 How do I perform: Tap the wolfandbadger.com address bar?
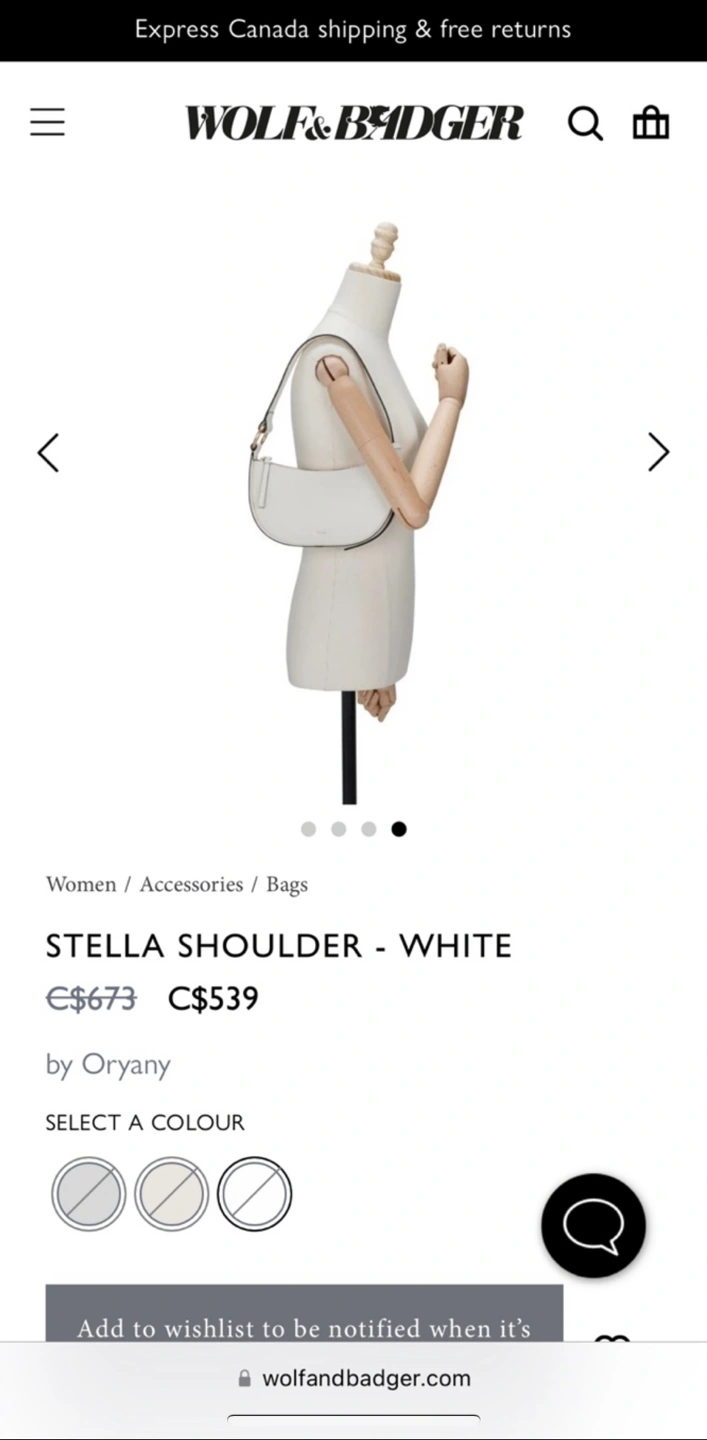click(x=353, y=1378)
